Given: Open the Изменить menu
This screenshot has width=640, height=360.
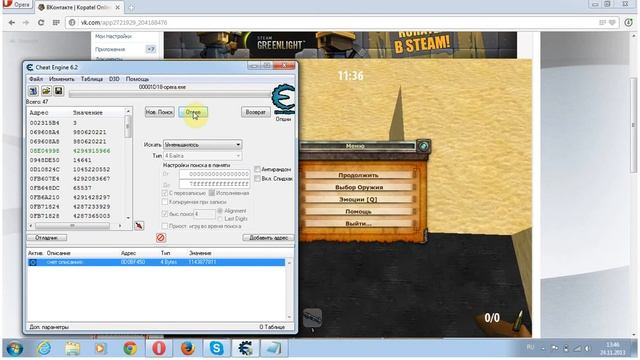Looking at the screenshot, I should pos(62,79).
